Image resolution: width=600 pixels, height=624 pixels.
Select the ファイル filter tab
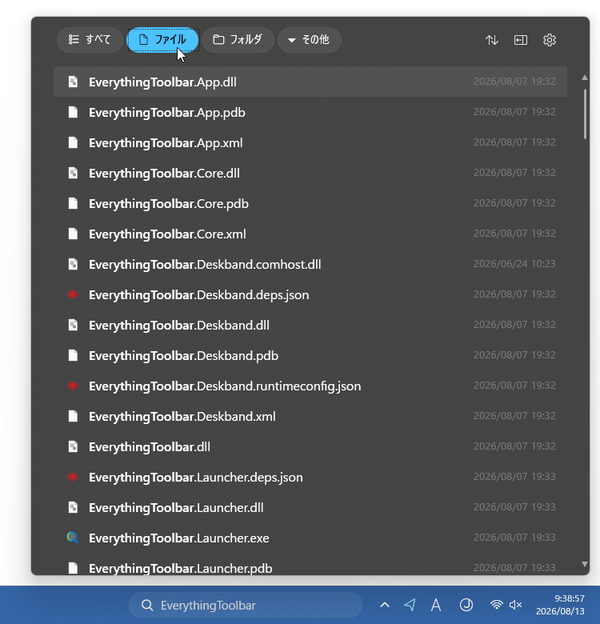162,40
